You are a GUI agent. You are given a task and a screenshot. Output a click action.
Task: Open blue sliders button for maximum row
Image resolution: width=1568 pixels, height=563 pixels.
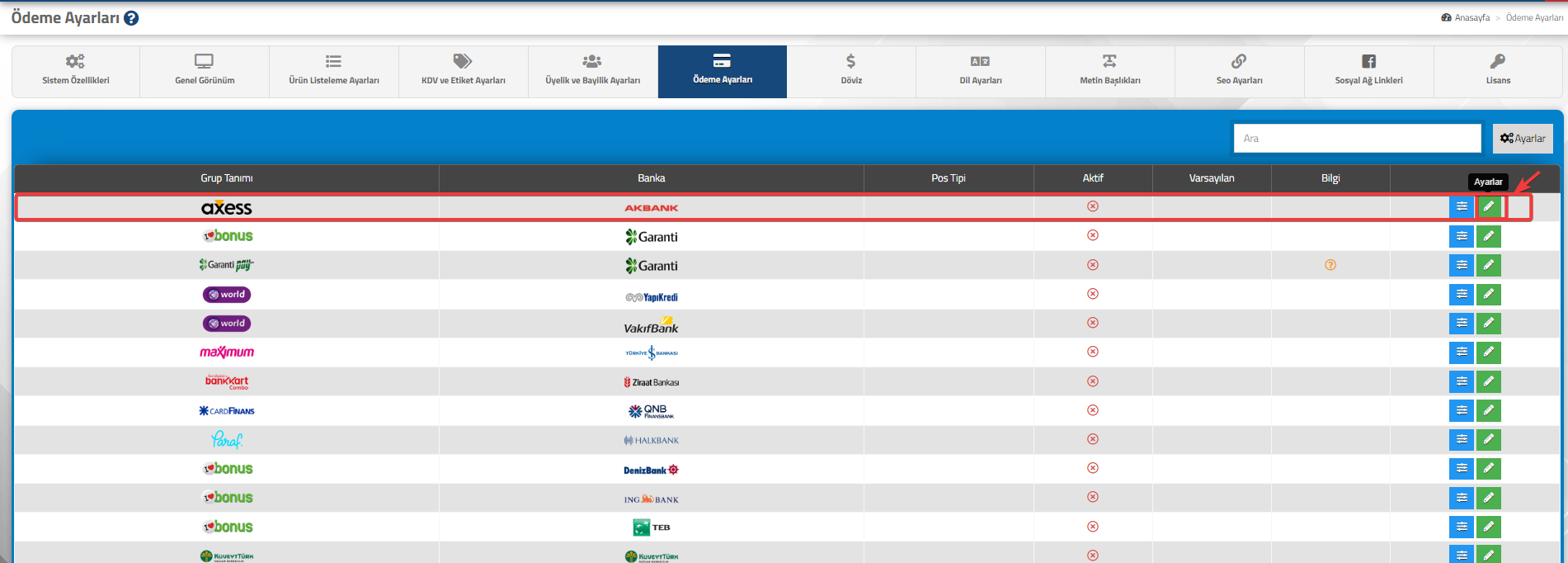pos(1462,352)
